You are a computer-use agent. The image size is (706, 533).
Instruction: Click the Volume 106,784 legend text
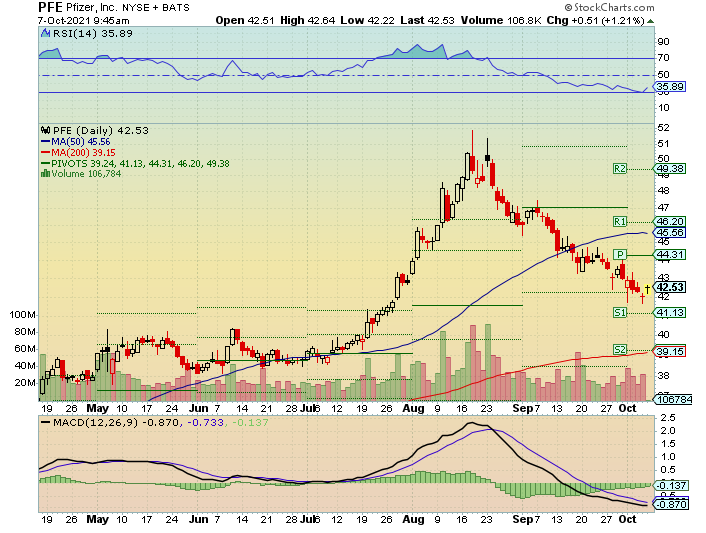click(86, 174)
